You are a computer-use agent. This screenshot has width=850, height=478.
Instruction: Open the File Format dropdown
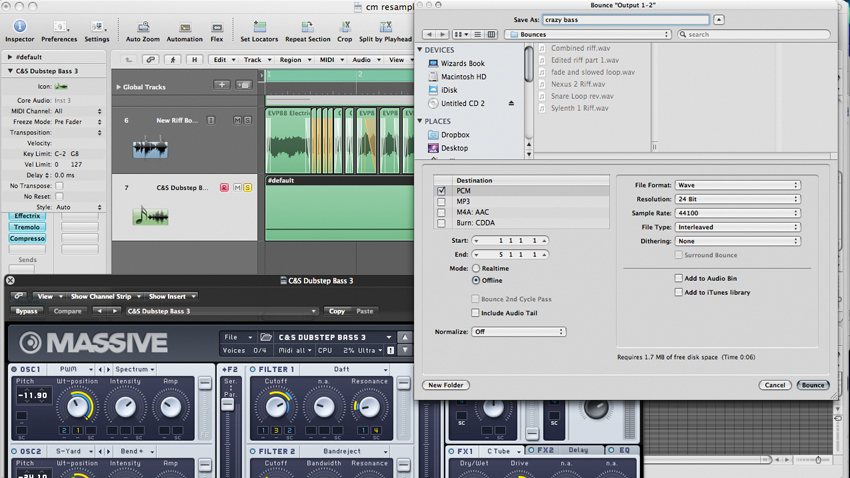[738, 185]
